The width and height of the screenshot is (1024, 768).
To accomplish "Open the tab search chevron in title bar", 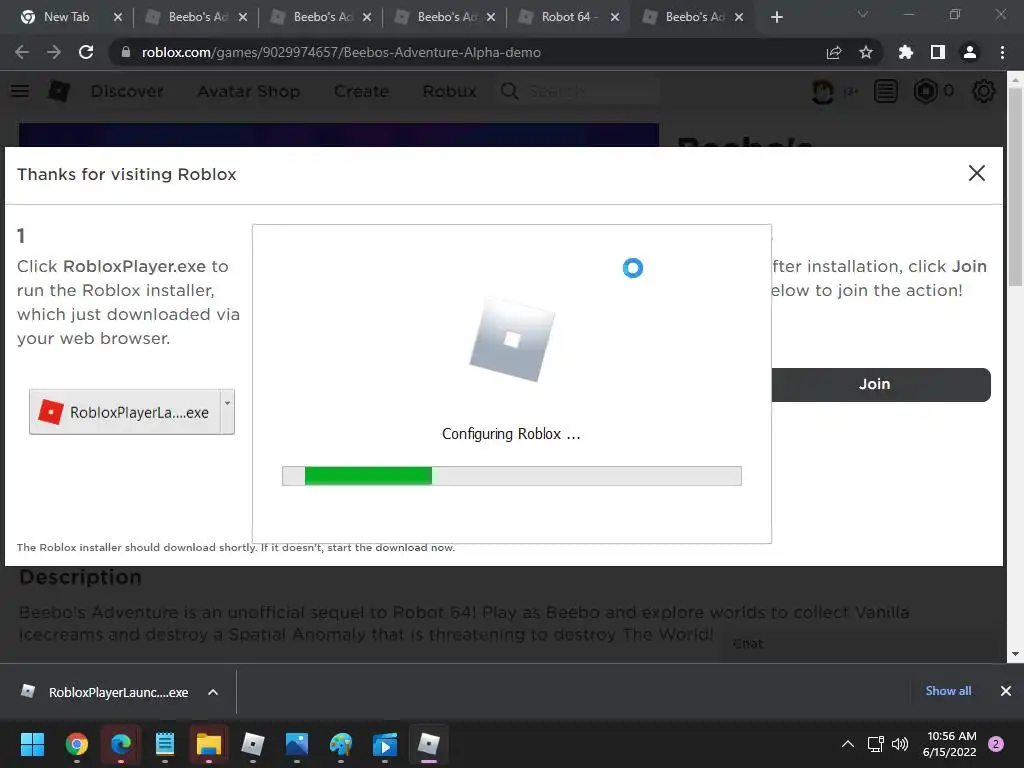I will point(863,14).
